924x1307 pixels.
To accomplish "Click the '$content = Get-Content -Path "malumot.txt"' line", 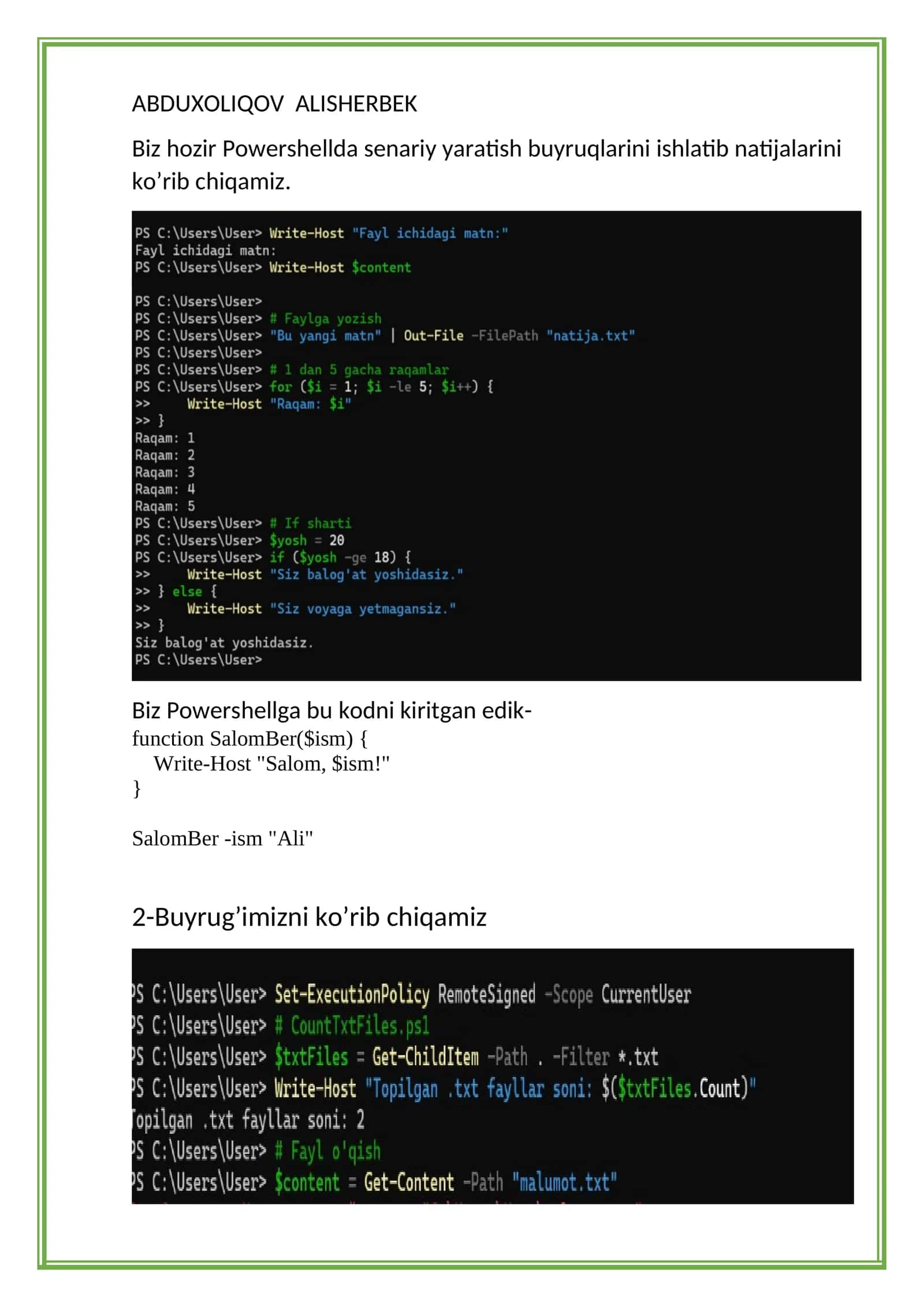I will [x=374, y=1182].
